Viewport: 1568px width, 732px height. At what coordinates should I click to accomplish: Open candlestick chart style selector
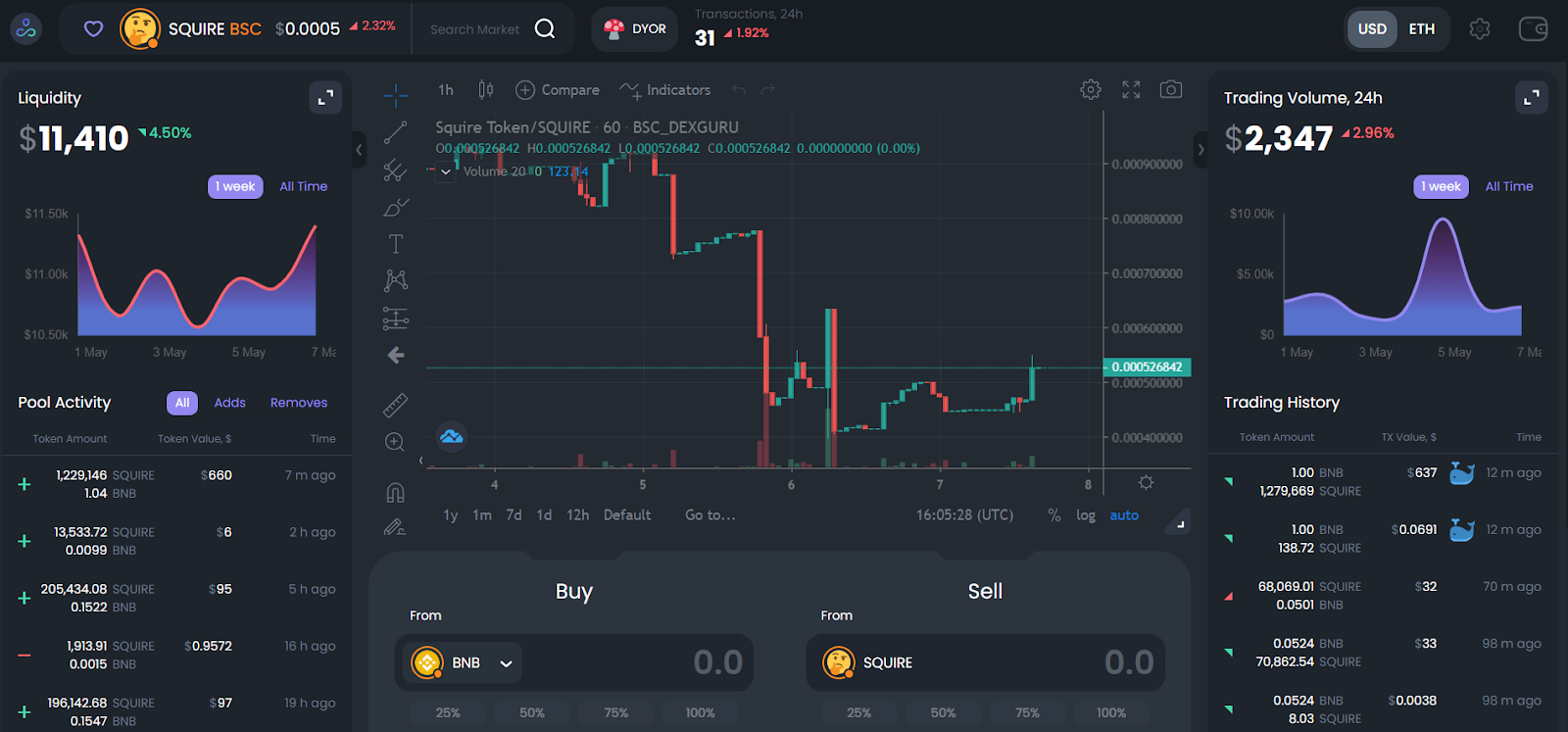(x=485, y=90)
